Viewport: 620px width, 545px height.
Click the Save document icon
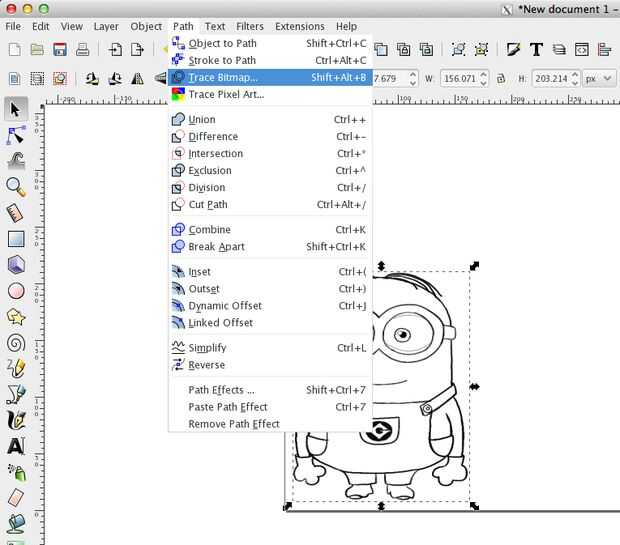[x=60, y=50]
